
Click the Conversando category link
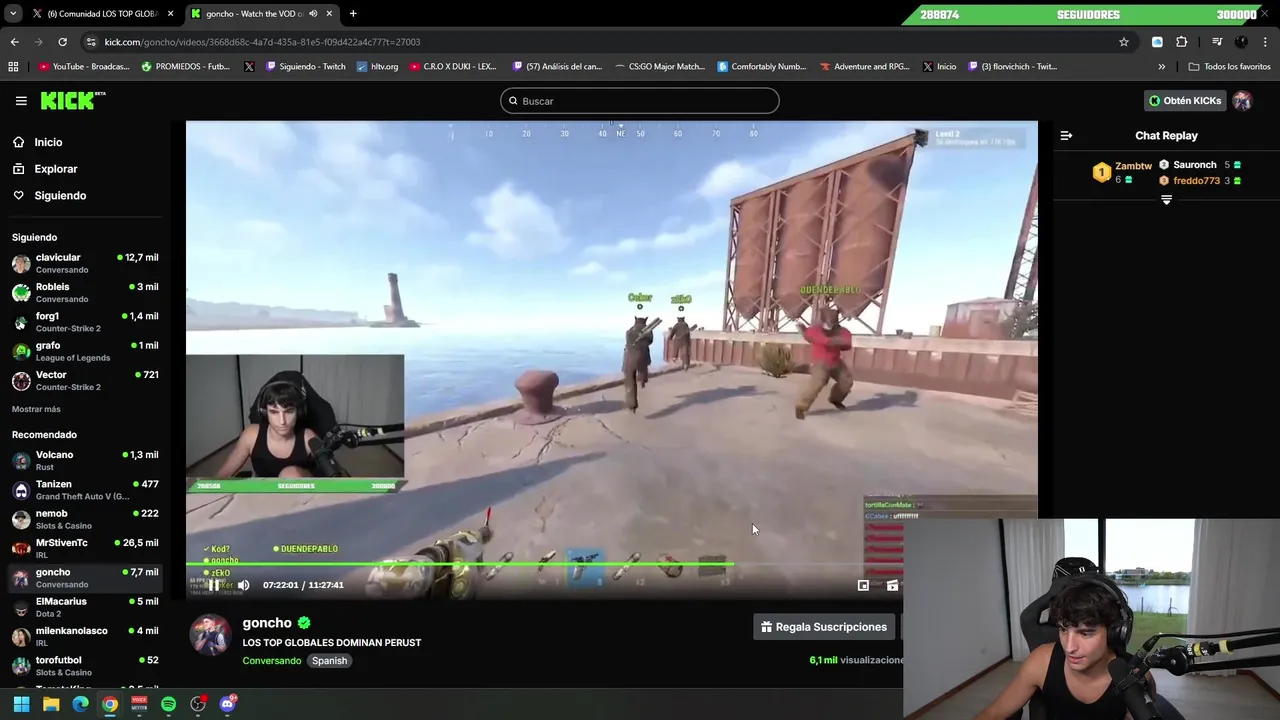(x=271, y=660)
